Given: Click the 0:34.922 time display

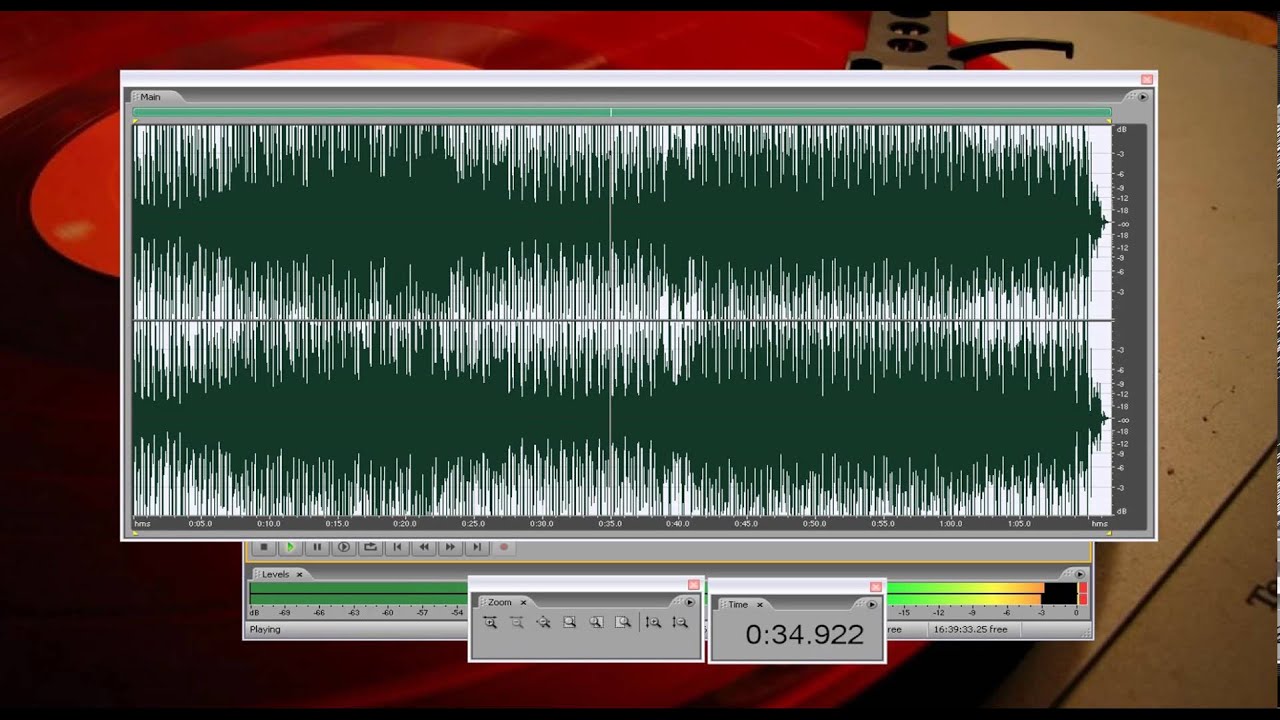Looking at the screenshot, I should point(804,634).
